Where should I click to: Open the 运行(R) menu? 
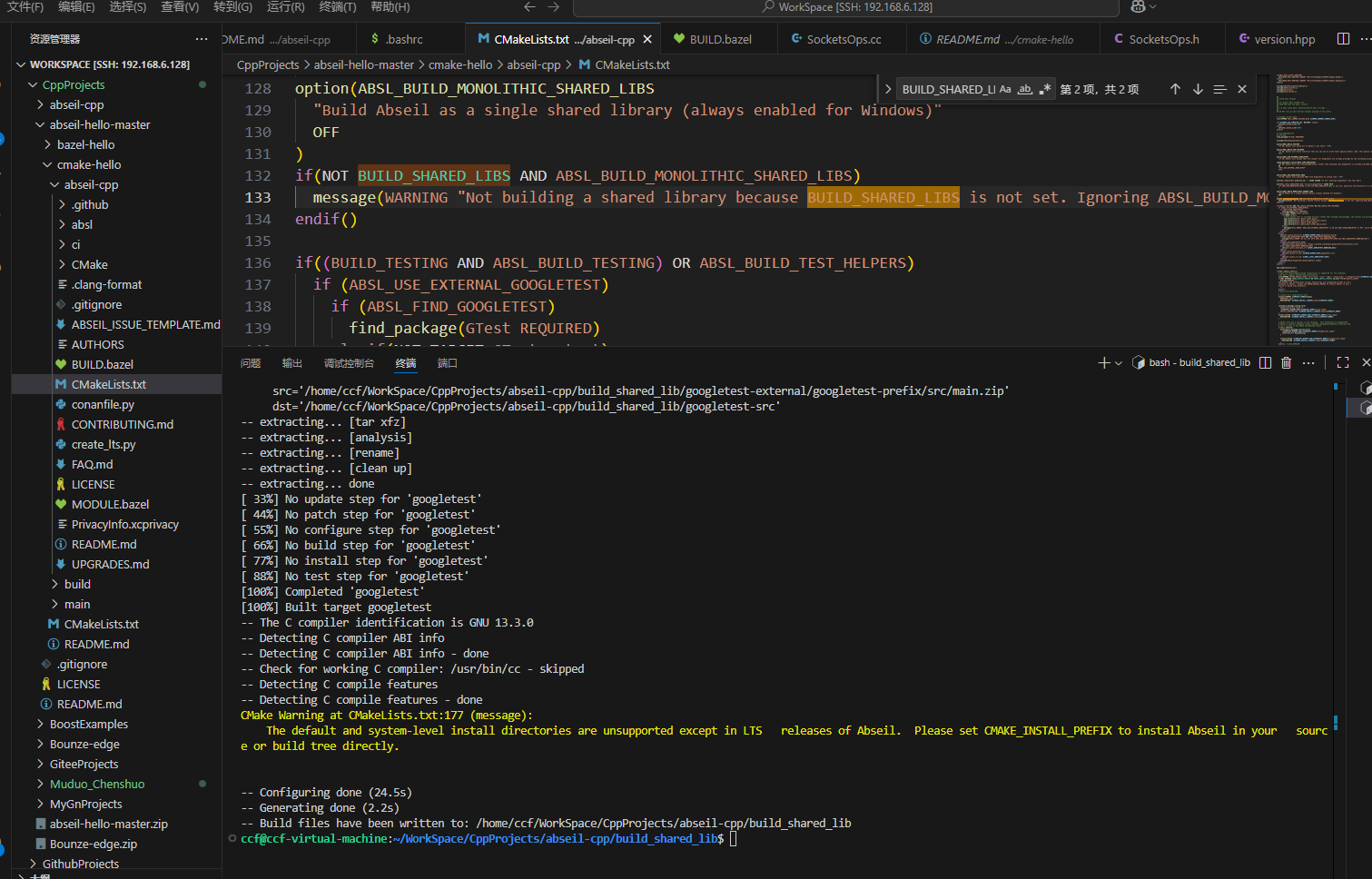point(285,6)
